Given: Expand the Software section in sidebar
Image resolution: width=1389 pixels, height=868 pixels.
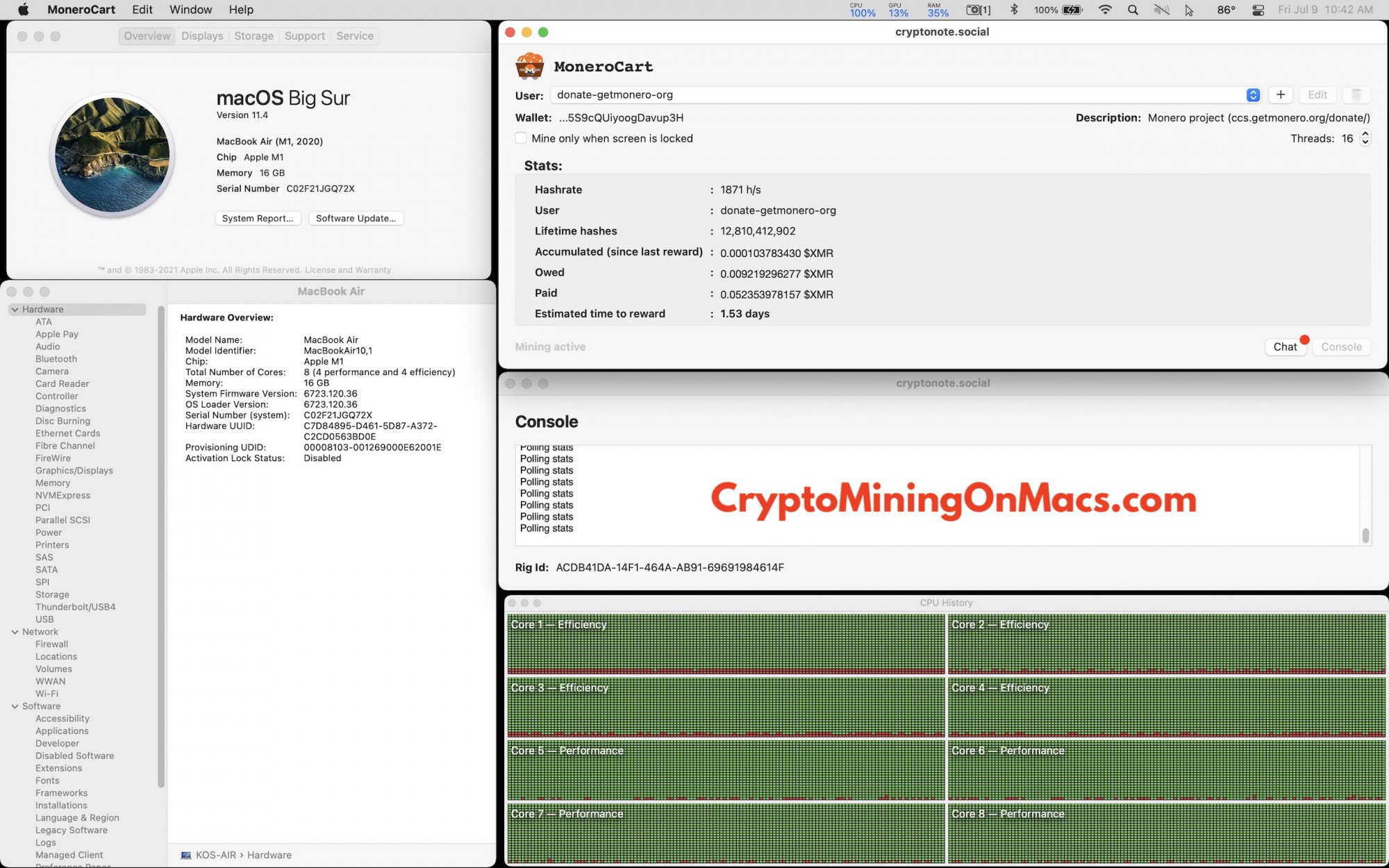Looking at the screenshot, I should [x=15, y=706].
